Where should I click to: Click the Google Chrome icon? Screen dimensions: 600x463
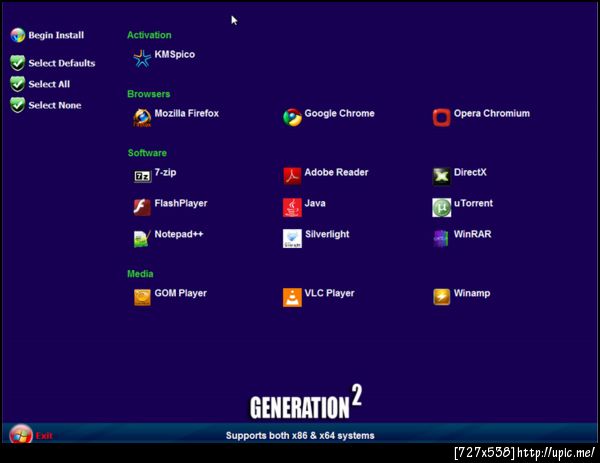click(x=292, y=118)
